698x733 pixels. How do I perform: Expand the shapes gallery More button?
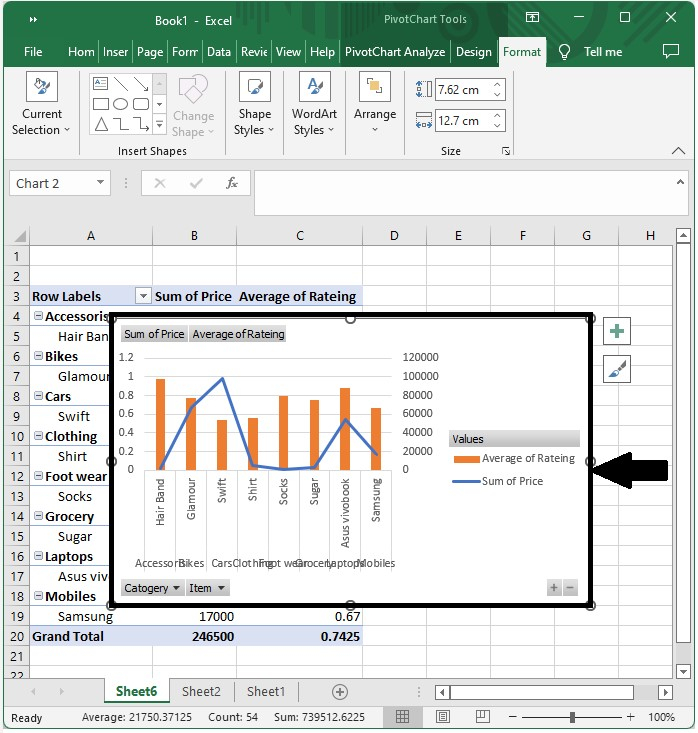(x=159, y=124)
